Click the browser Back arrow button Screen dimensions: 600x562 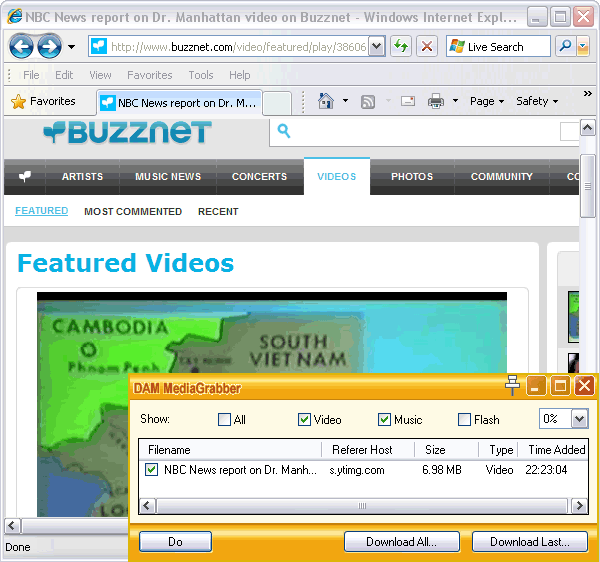coord(21,47)
